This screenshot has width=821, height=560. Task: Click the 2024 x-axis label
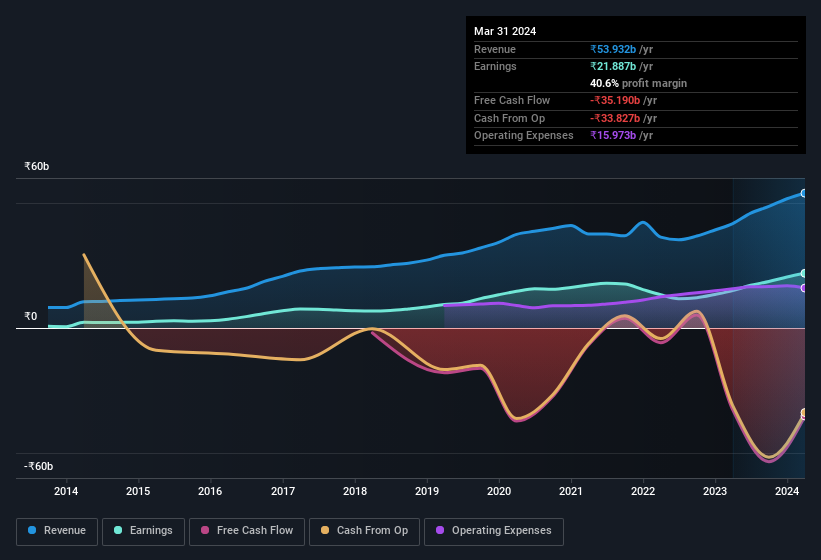point(787,491)
